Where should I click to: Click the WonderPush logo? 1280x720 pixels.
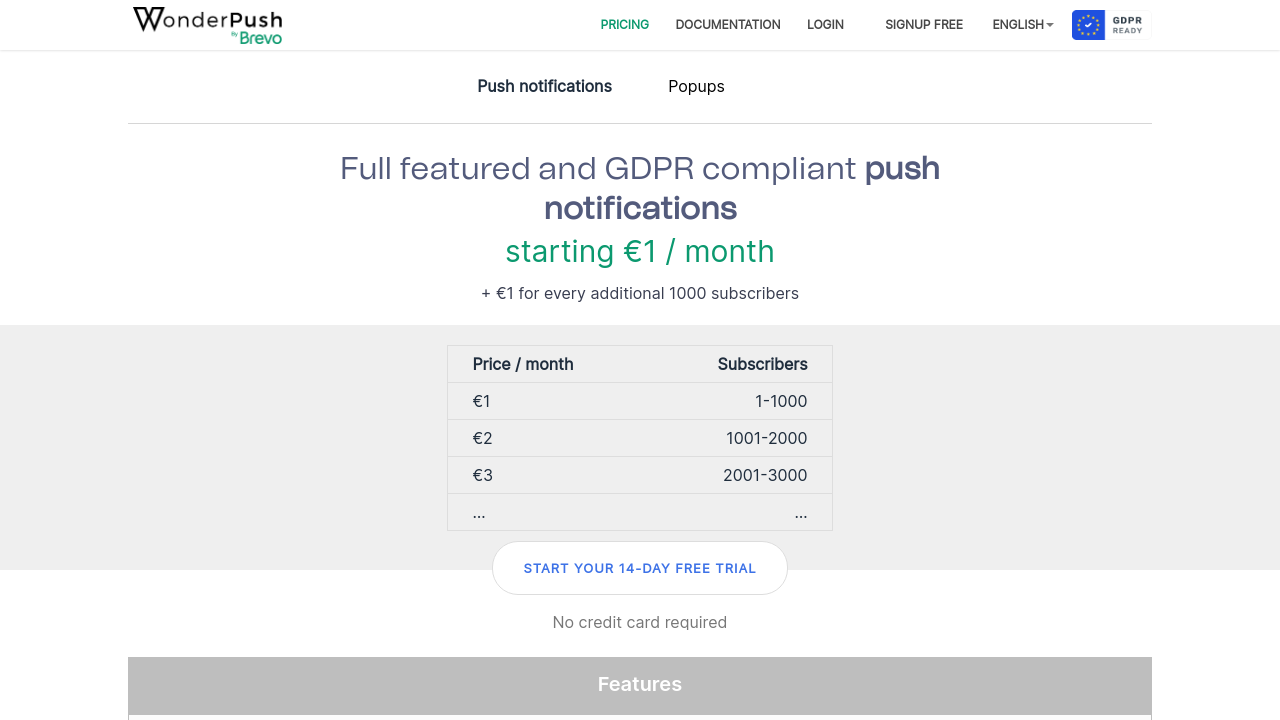click(206, 19)
